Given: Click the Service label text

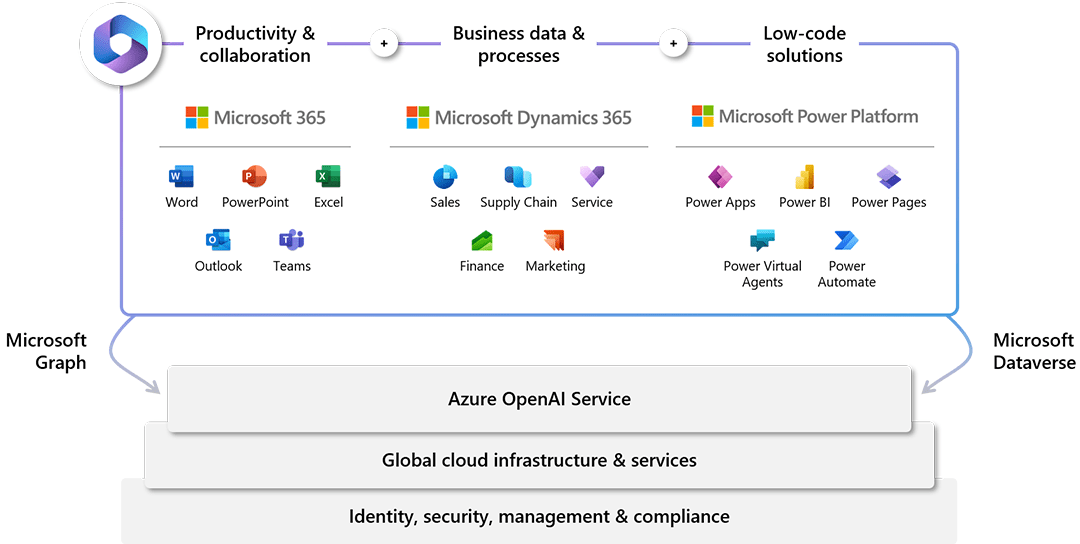Looking at the screenshot, I should point(592,202).
